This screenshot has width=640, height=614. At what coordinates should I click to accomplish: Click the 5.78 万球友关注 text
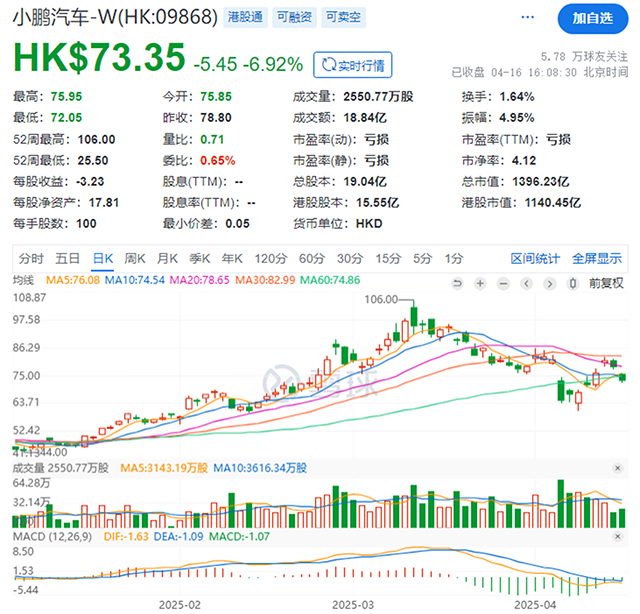pos(584,56)
